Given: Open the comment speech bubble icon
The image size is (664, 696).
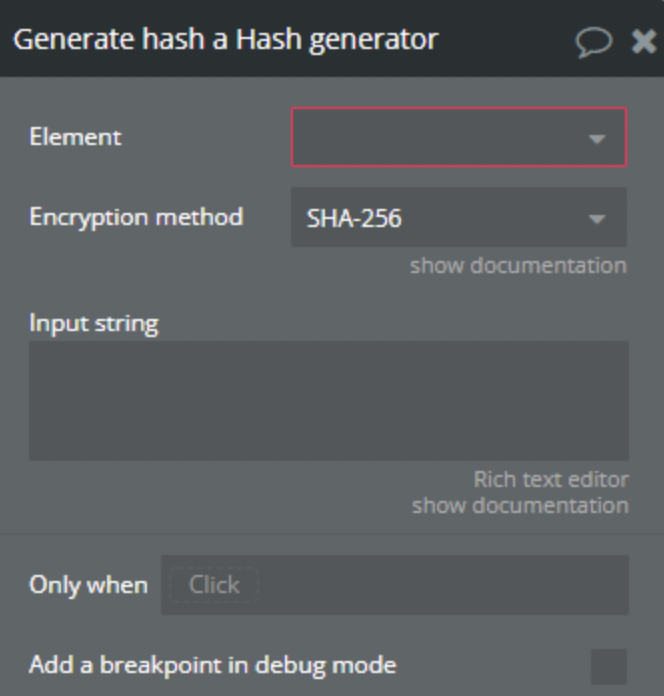Looking at the screenshot, I should (594, 41).
